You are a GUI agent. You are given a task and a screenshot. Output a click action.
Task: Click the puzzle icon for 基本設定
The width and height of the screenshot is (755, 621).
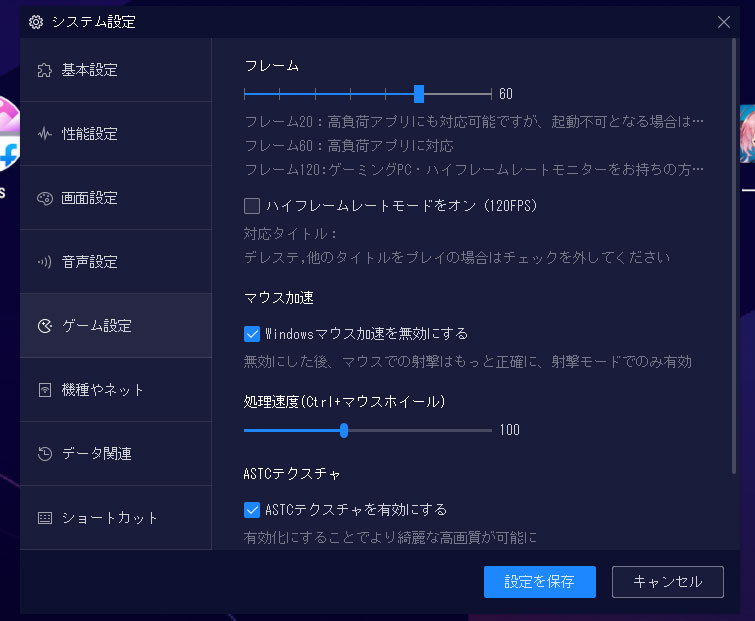(x=44, y=70)
